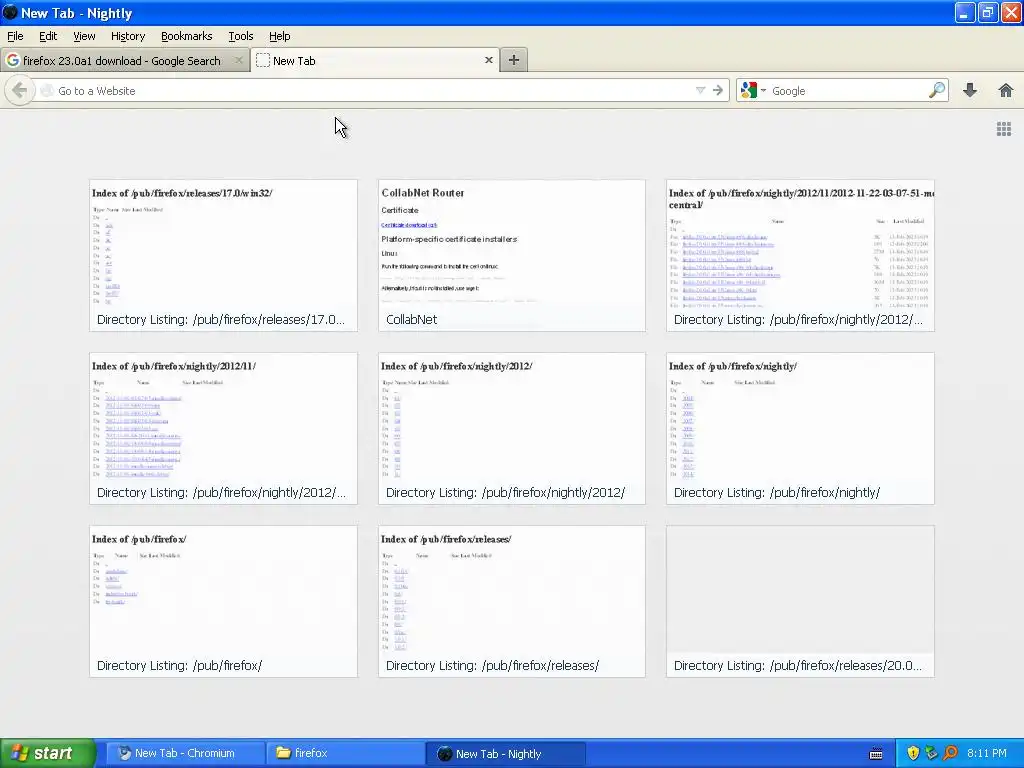This screenshot has height=768, width=1024.
Task: Open blank /pub/firefox/releases/20.0 thumbnail
Action: [800, 601]
